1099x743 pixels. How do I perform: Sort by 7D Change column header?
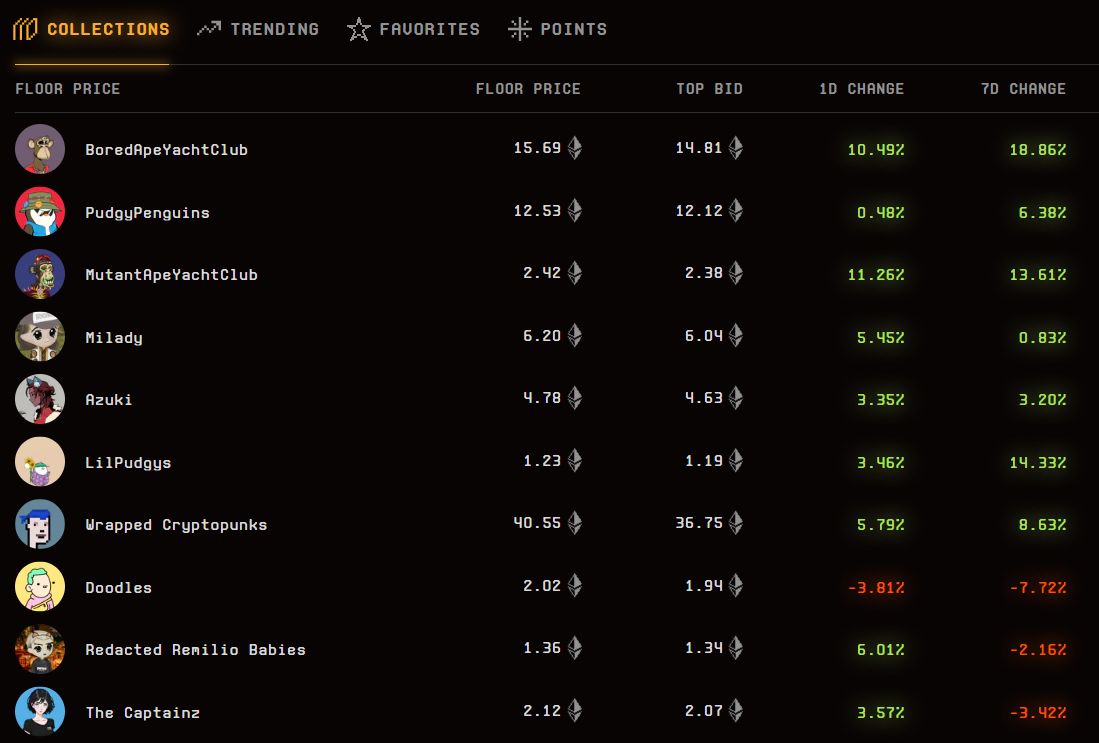(1023, 89)
